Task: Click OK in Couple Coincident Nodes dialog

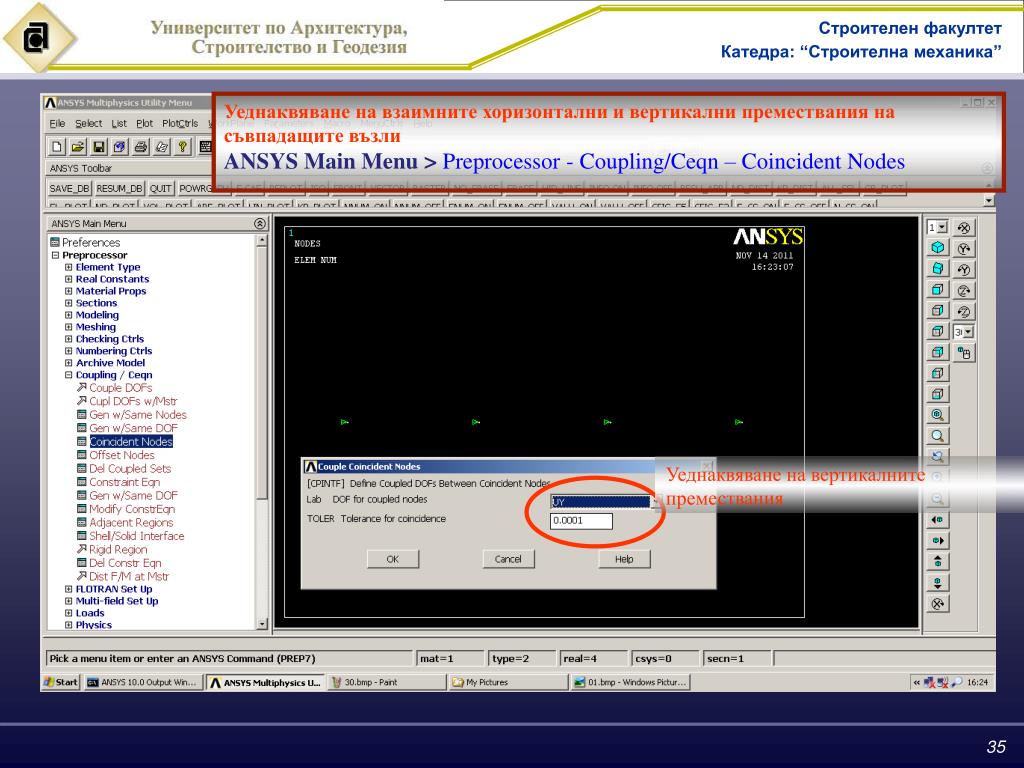Action: (x=392, y=559)
